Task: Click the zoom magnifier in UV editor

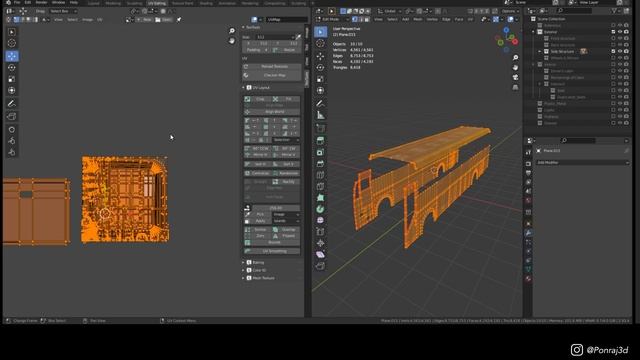Action: tap(232, 31)
